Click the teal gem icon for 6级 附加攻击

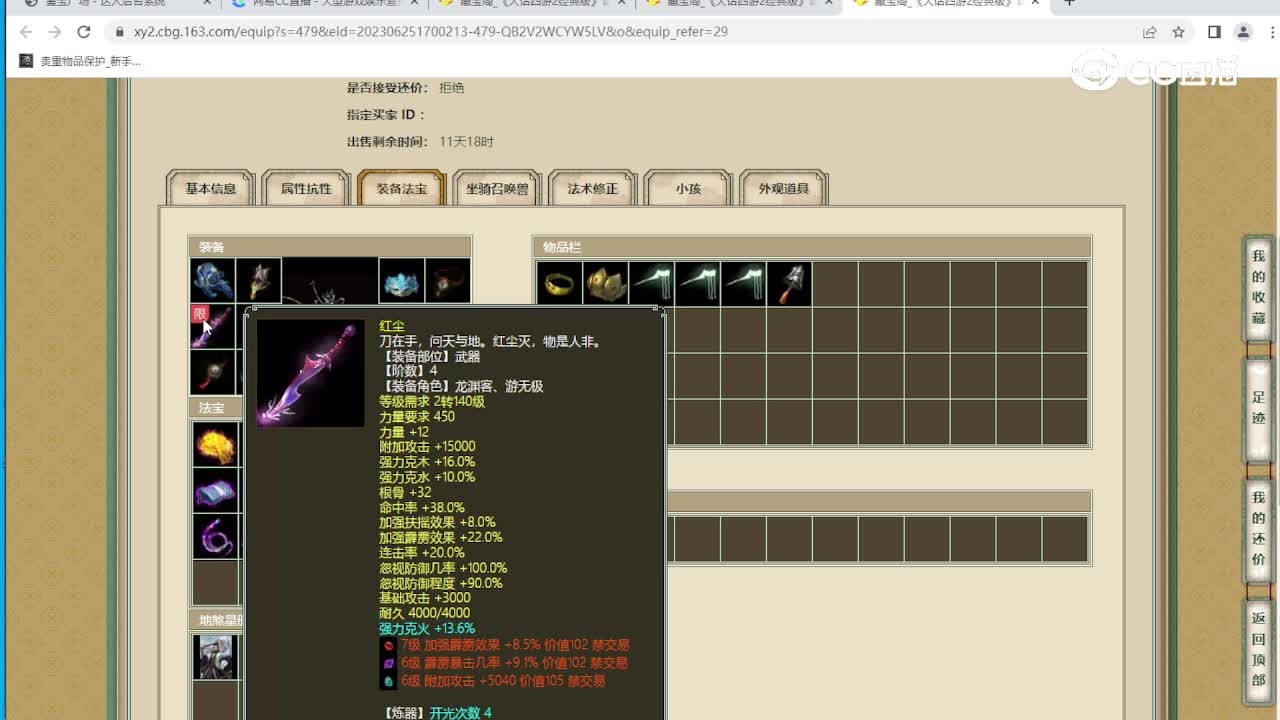[x=389, y=681]
